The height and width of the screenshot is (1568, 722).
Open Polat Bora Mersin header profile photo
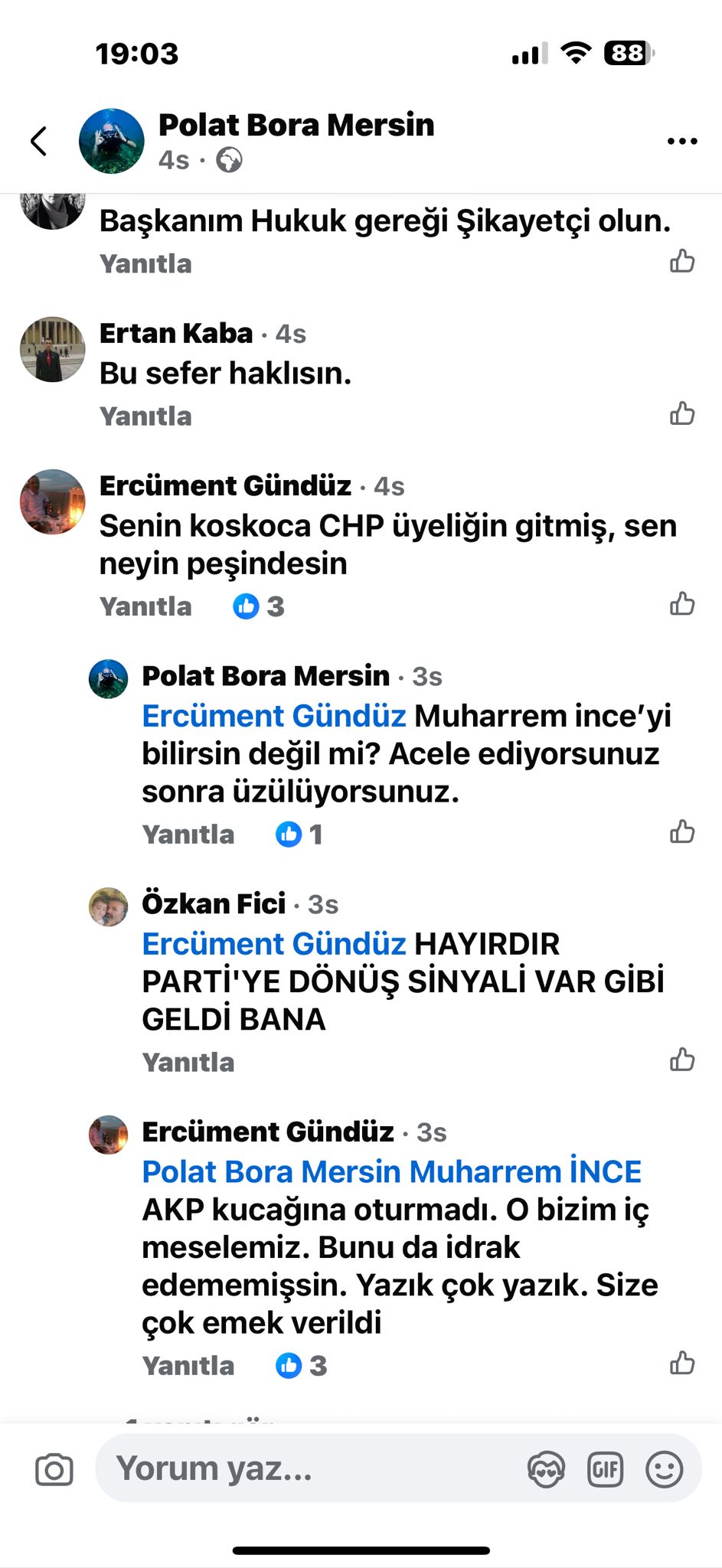coord(112,141)
